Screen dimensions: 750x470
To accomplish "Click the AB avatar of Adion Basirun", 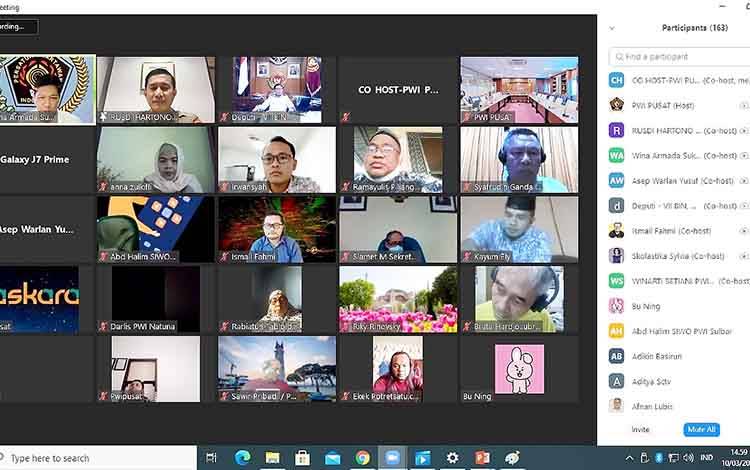I will (616, 356).
